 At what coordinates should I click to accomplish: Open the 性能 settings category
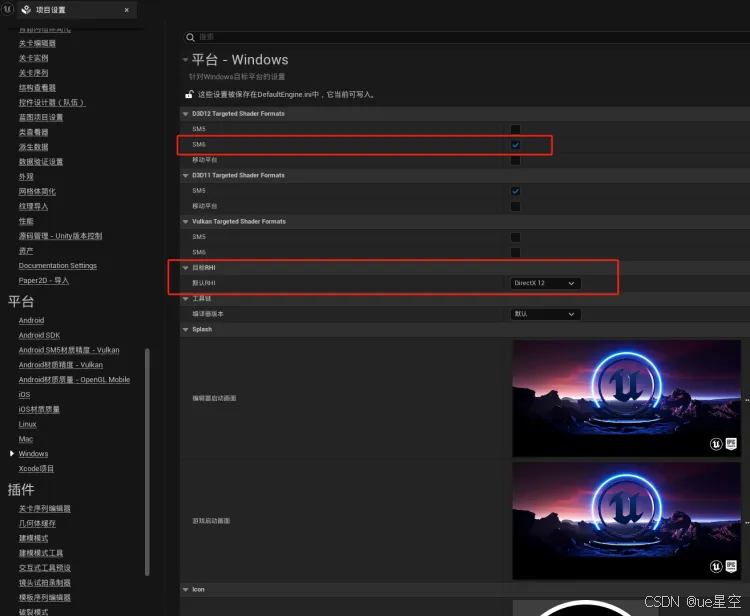(x=26, y=221)
